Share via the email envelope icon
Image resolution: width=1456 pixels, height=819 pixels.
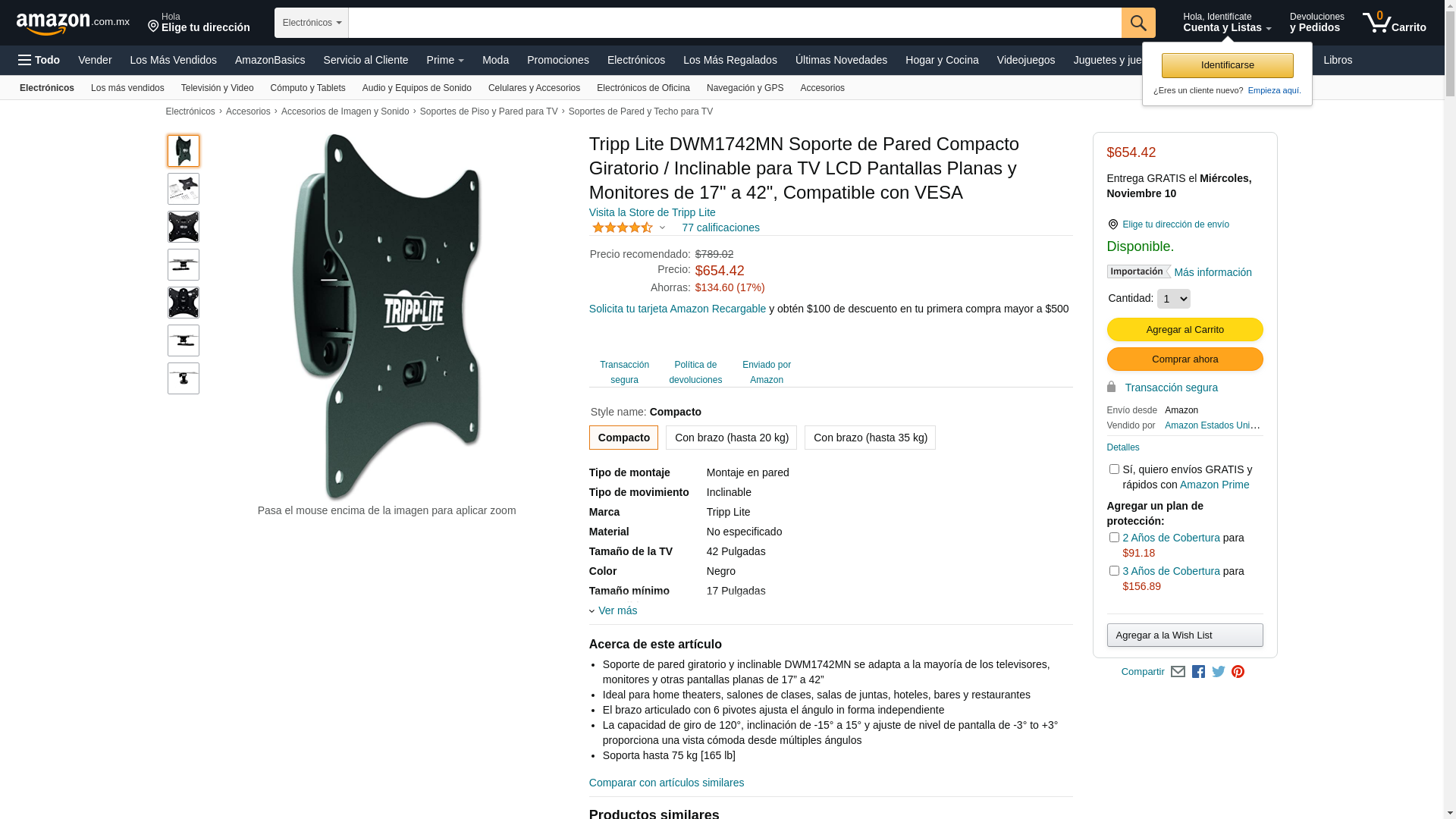[x=1178, y=672]
